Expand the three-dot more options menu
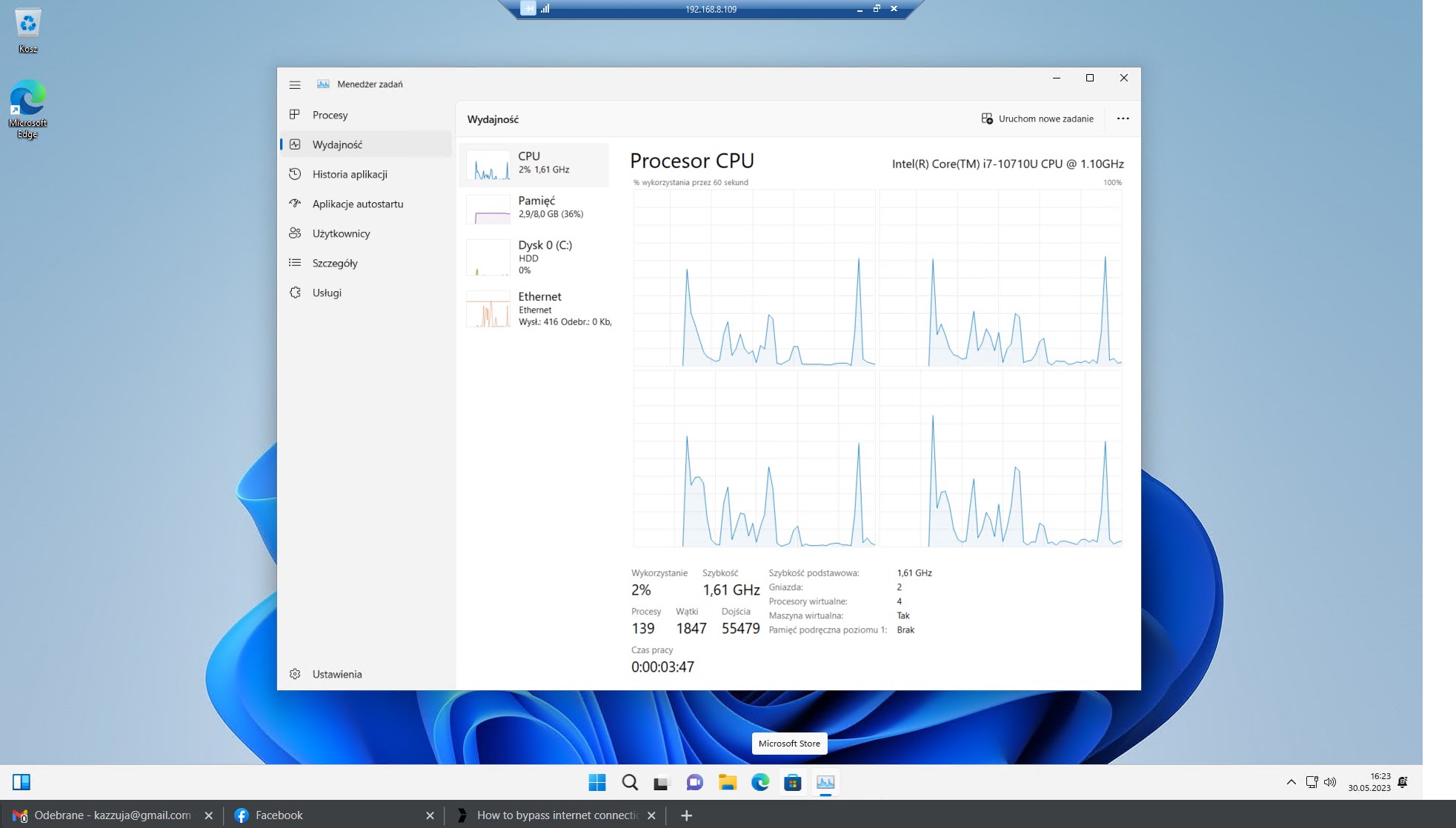1456x828 pixels. pyautogui.click(x=1123, y=118)
